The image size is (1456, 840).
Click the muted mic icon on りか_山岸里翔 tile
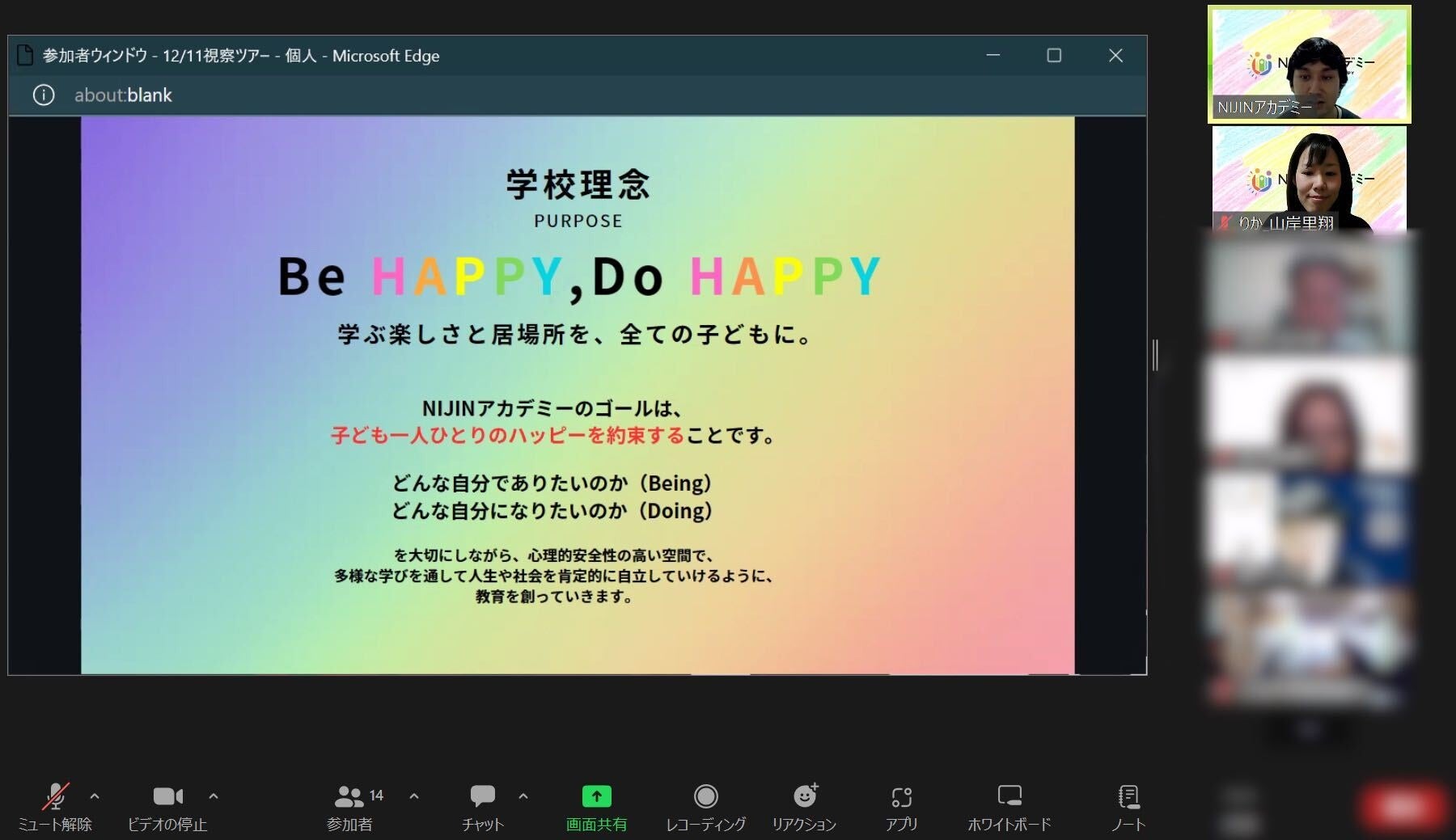click(x=1225, y=222)
